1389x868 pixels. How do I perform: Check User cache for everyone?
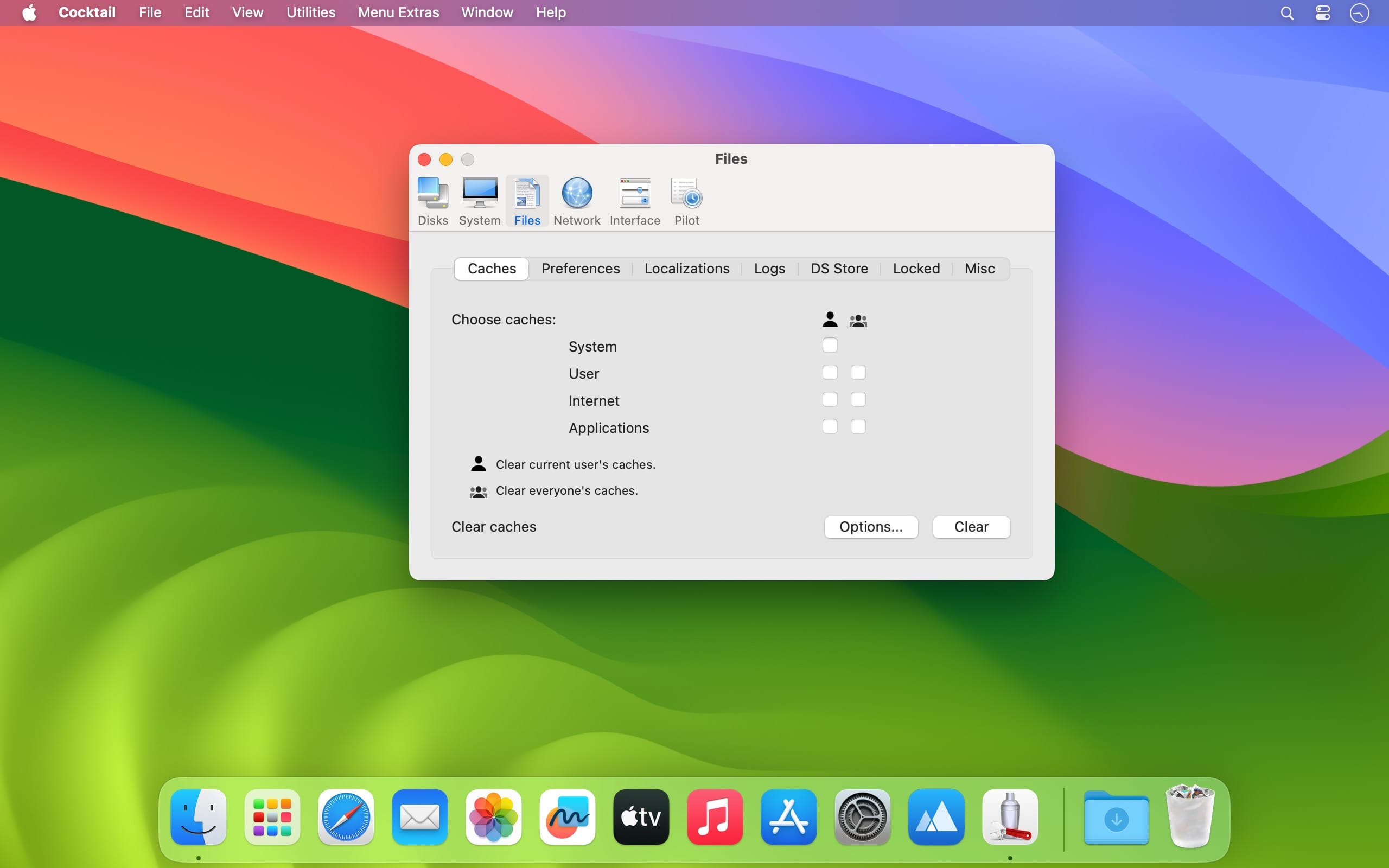(858, 373)
